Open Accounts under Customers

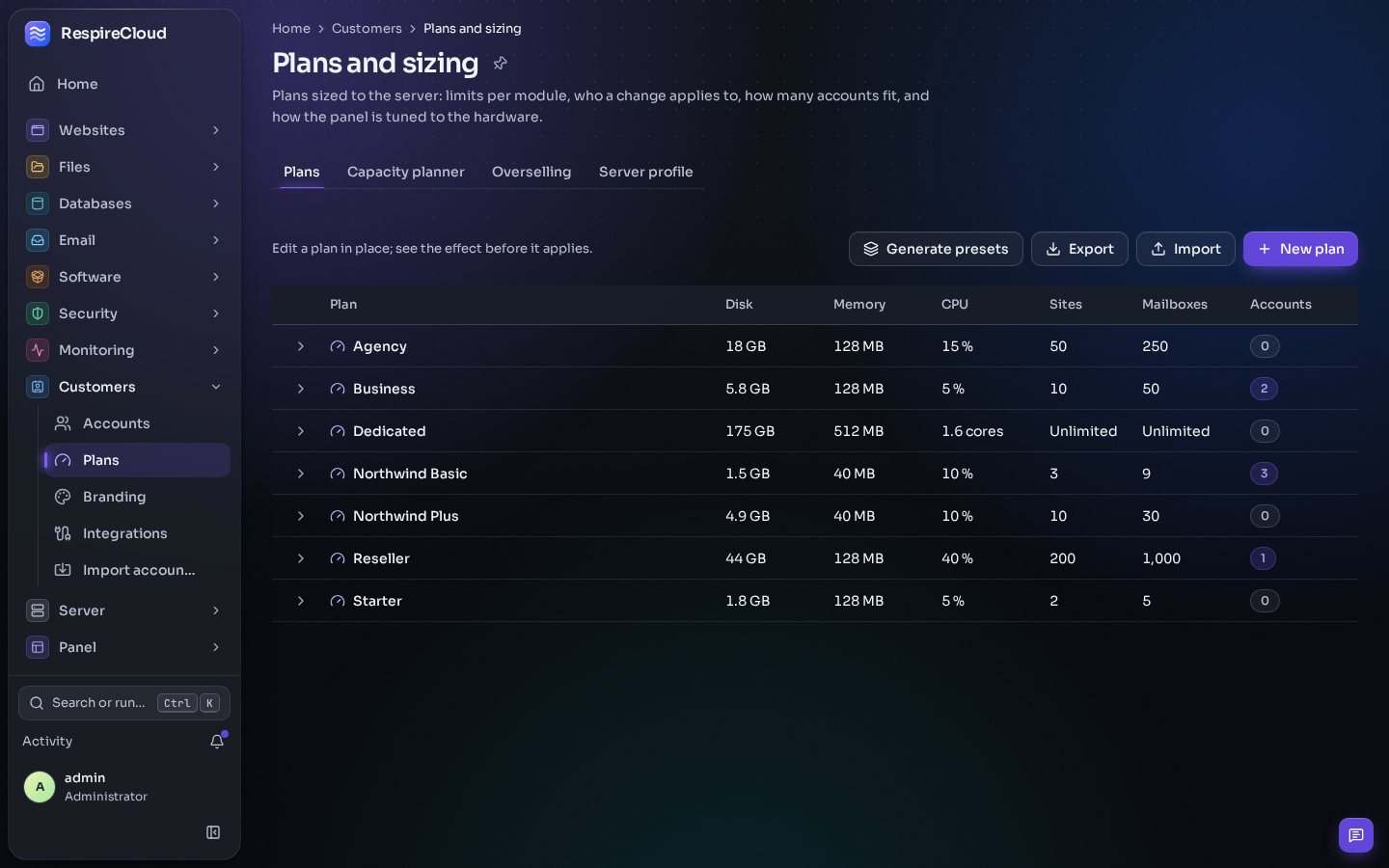coord(136,423)
